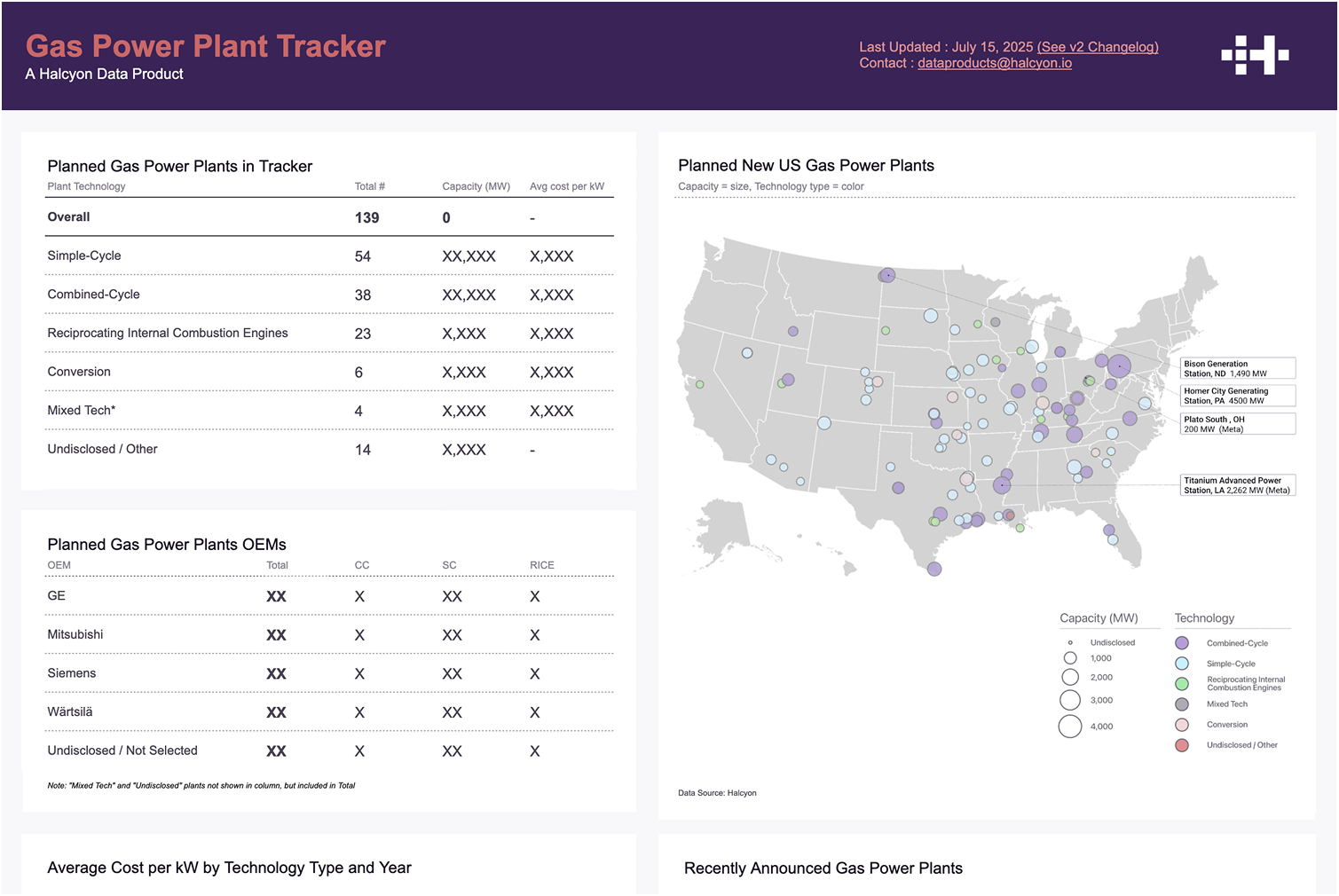Screen dimensions: 1339x896
Task: Click the Mixed Tech* row label
Action: tap(82, 411)
